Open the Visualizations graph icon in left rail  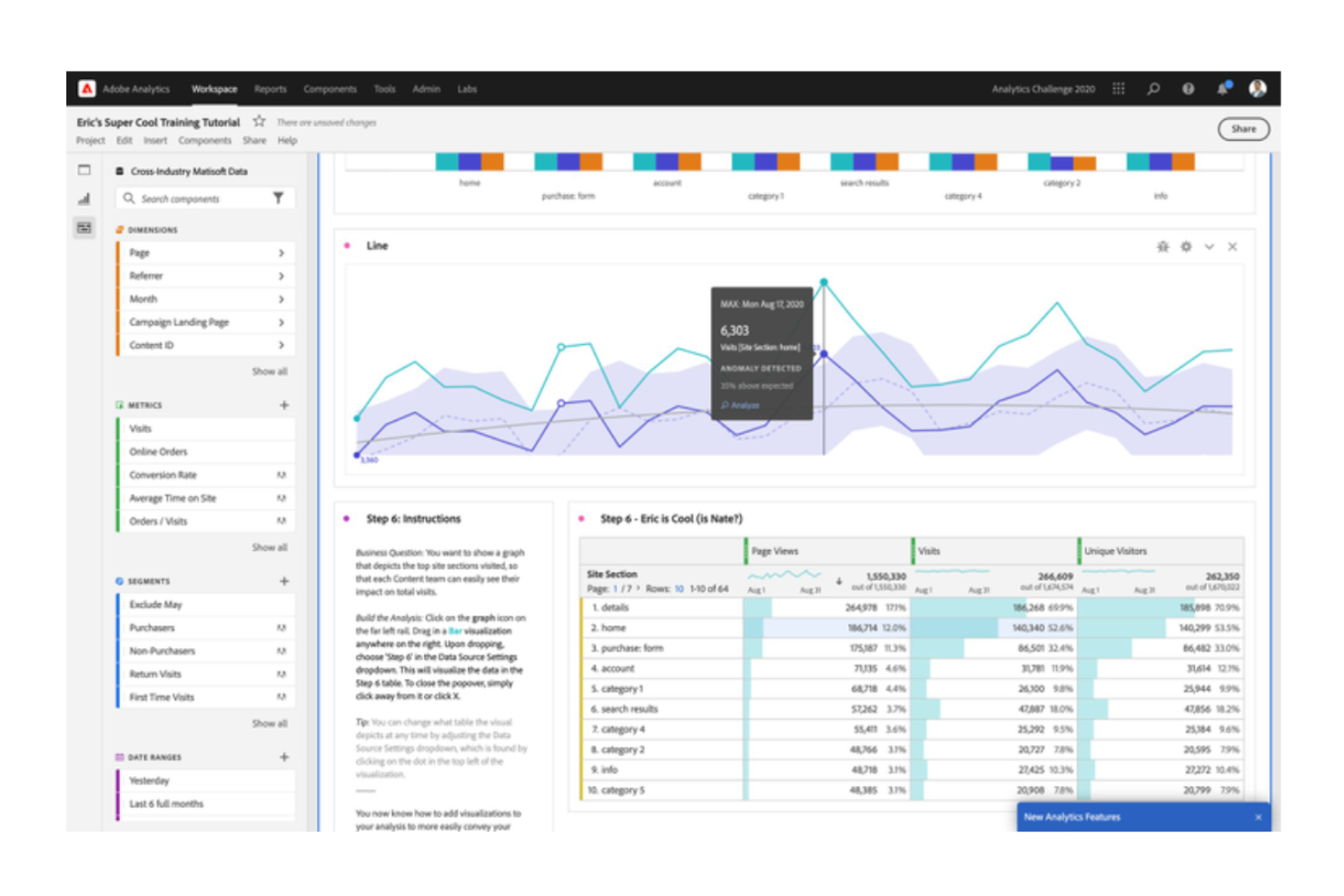(x=84, y=199)
